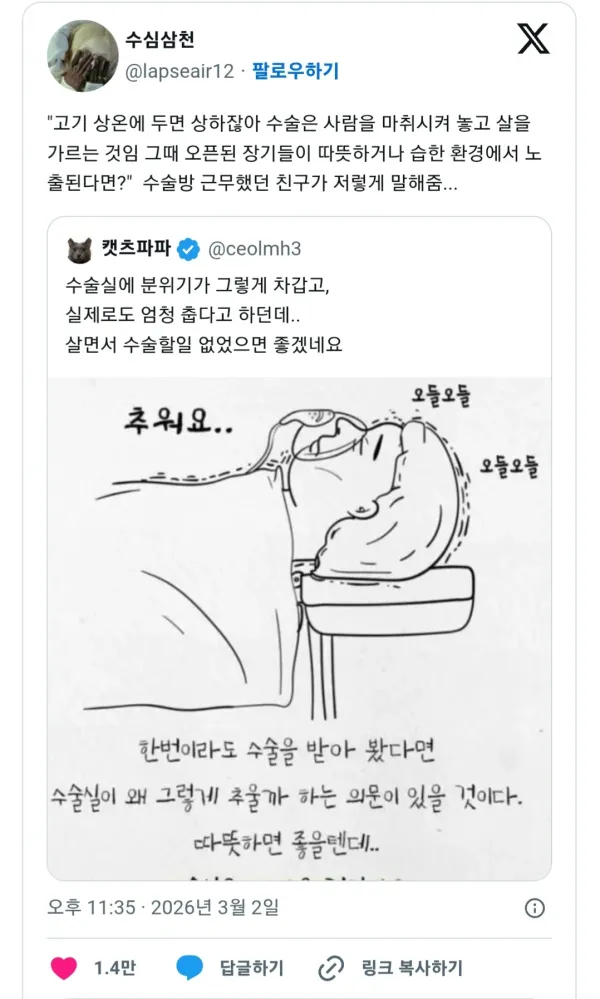Click the 1.4만 like count
The height and width of the screenshot is (999, 600).
[115, 968]
